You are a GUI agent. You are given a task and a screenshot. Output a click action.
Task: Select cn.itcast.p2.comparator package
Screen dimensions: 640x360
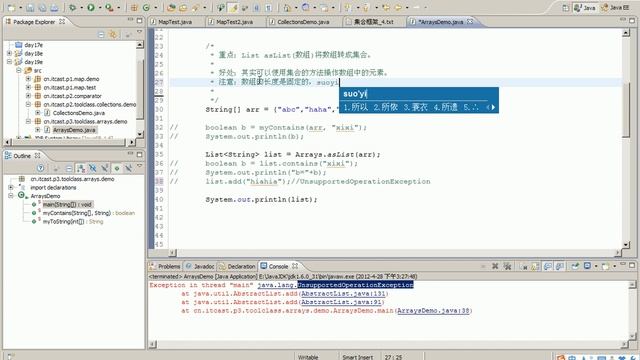[72, 96]
